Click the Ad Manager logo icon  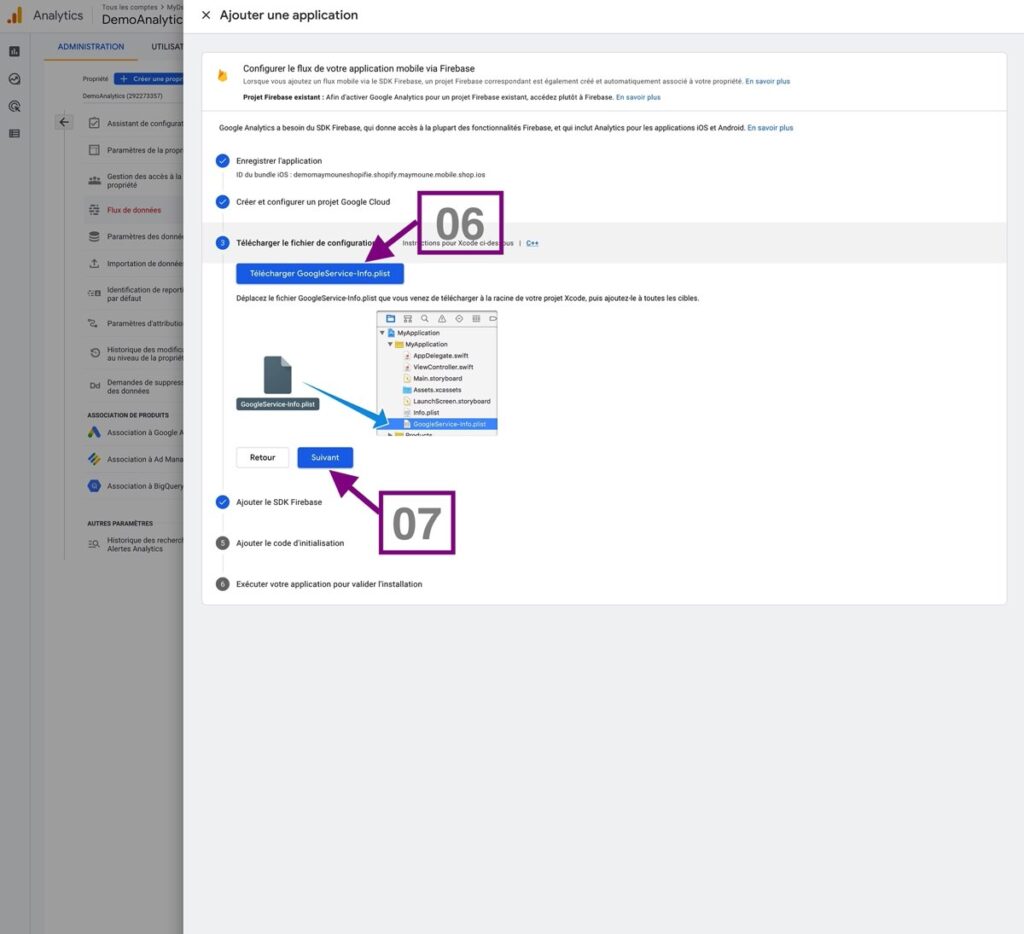[x=94, y=459]
